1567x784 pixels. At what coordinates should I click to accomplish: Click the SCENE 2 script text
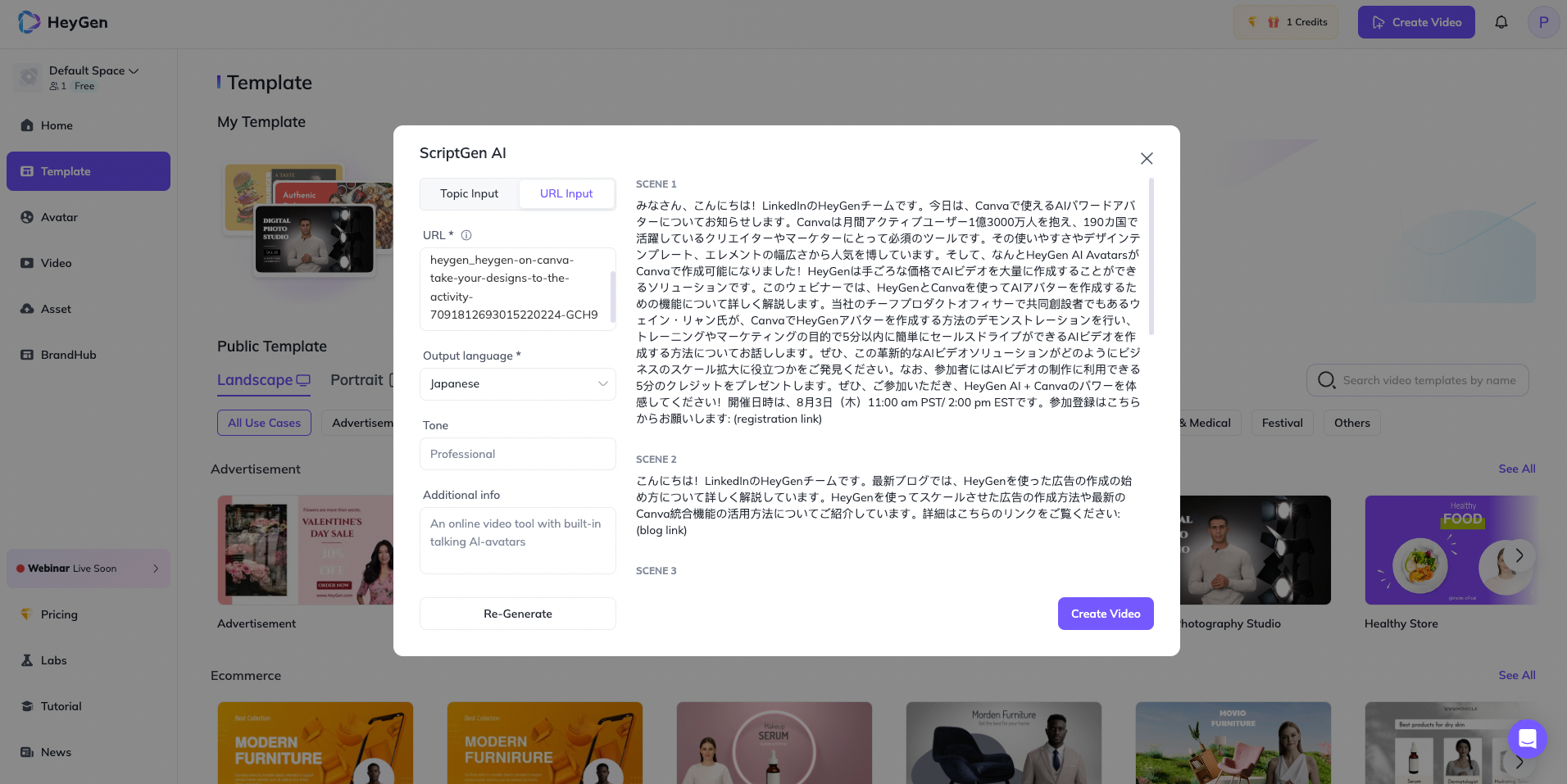(x=884, y=505)
